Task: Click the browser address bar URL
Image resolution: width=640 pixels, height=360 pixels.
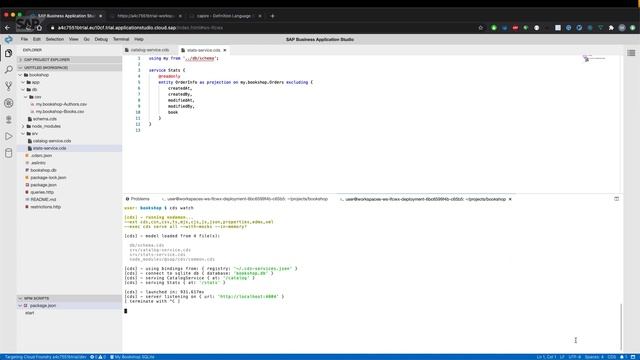Action: 140,28
